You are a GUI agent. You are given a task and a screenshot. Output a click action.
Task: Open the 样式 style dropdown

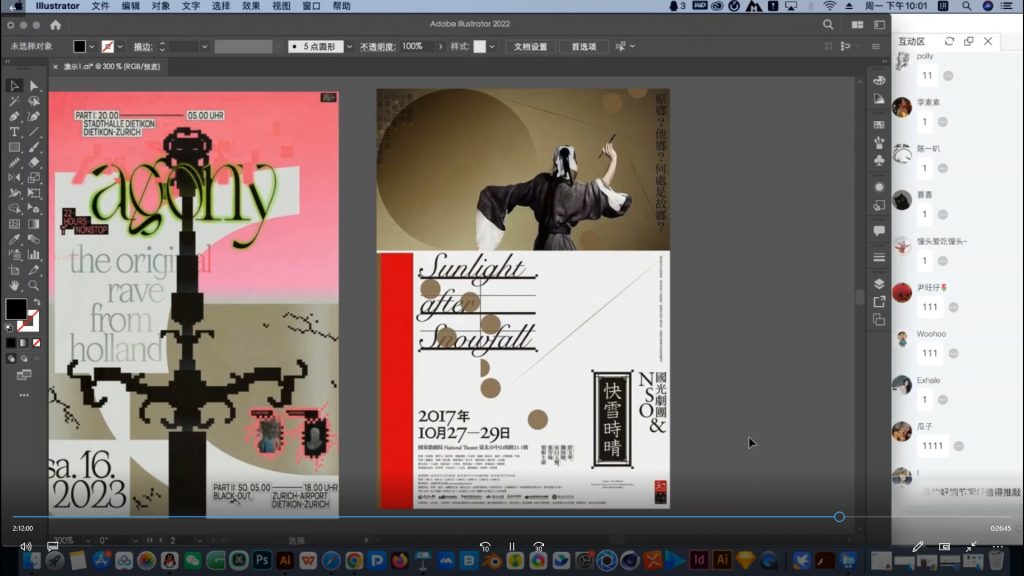493,46
